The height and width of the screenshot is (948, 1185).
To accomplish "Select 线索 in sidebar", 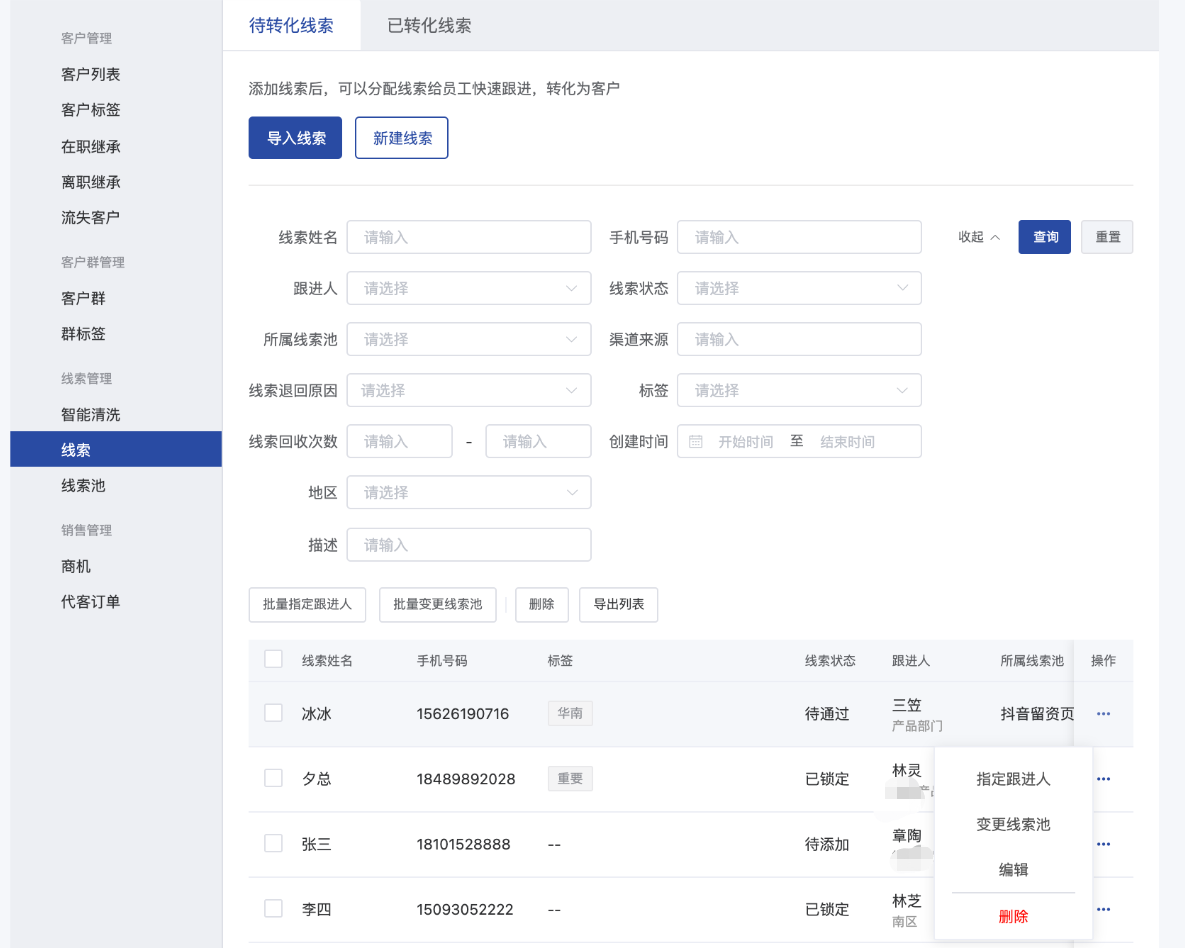I will pos(116,450).
